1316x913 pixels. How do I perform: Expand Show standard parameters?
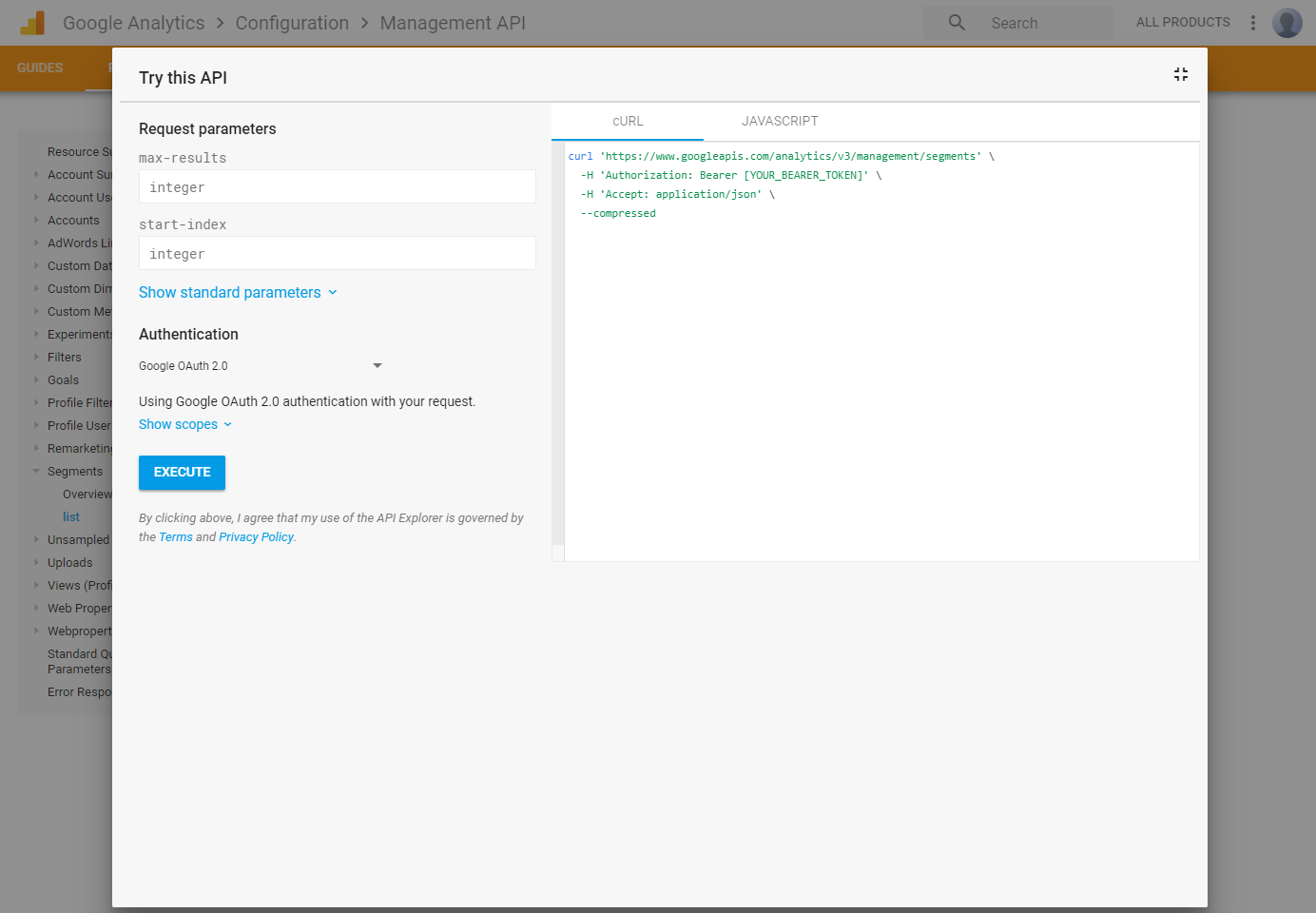tap(238, 292)
